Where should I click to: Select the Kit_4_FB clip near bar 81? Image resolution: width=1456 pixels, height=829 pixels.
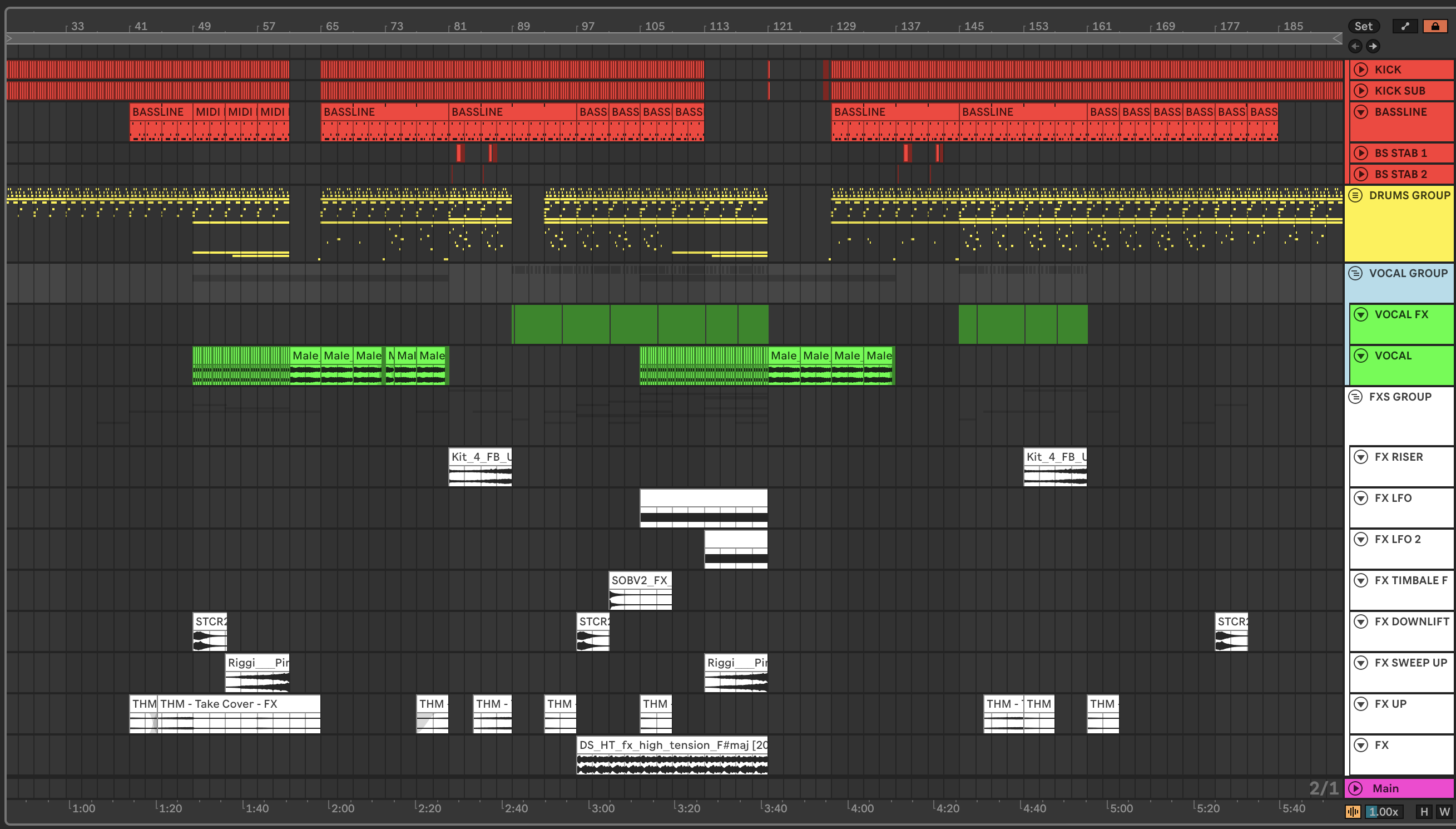pyautogui.click(x=480, y=466)
